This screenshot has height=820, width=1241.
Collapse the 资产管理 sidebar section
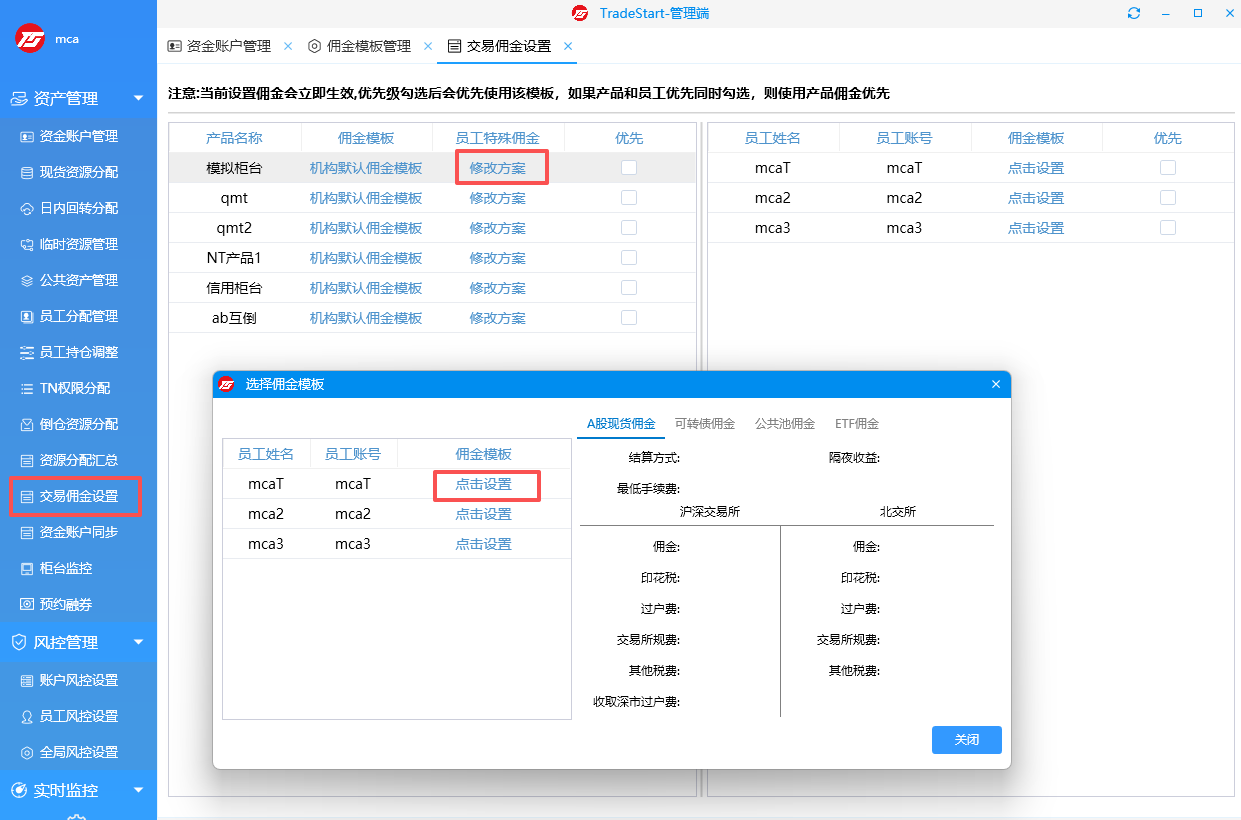click(138, 98)
